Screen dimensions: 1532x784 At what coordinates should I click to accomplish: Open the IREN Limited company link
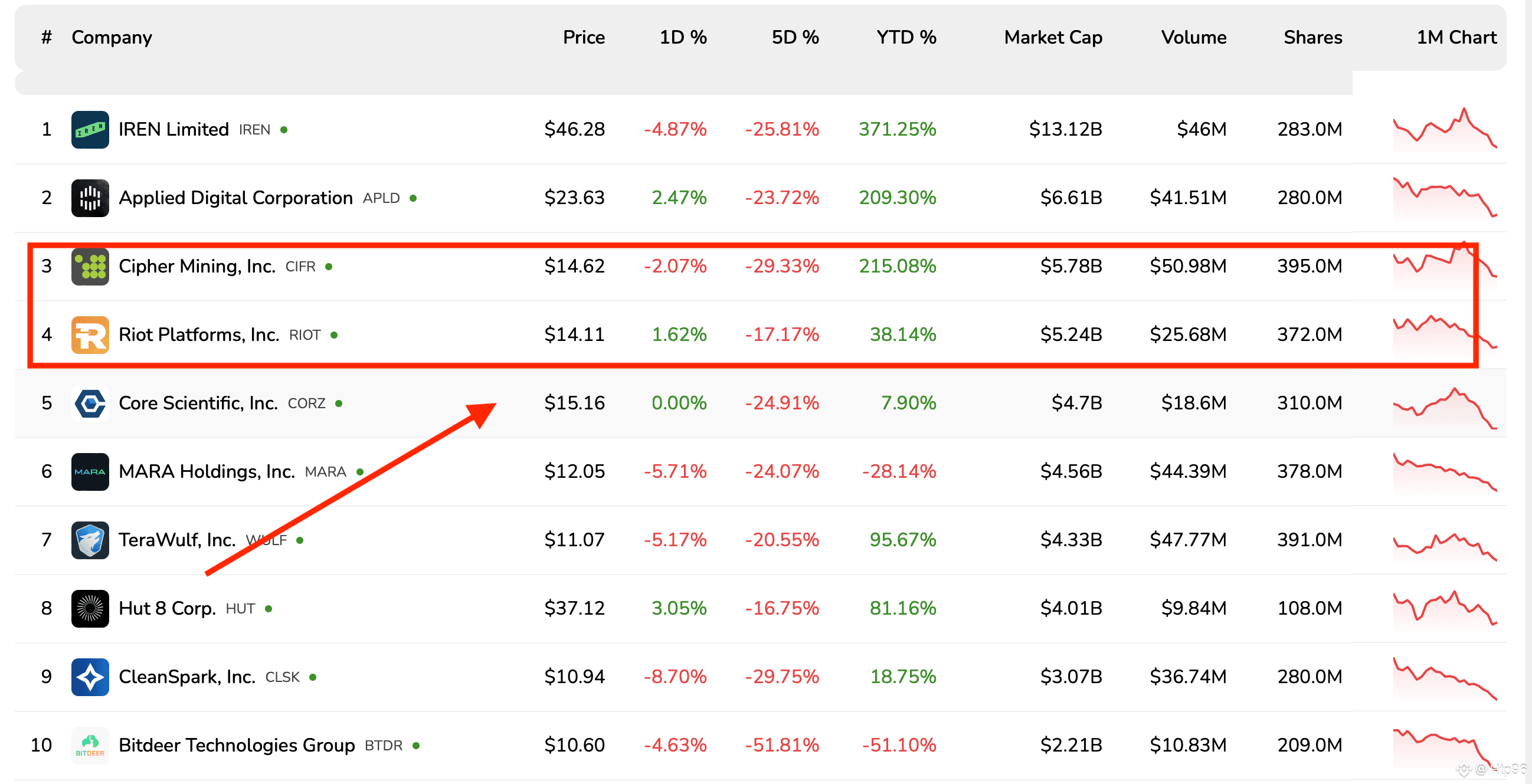click(x=173, y=129)
